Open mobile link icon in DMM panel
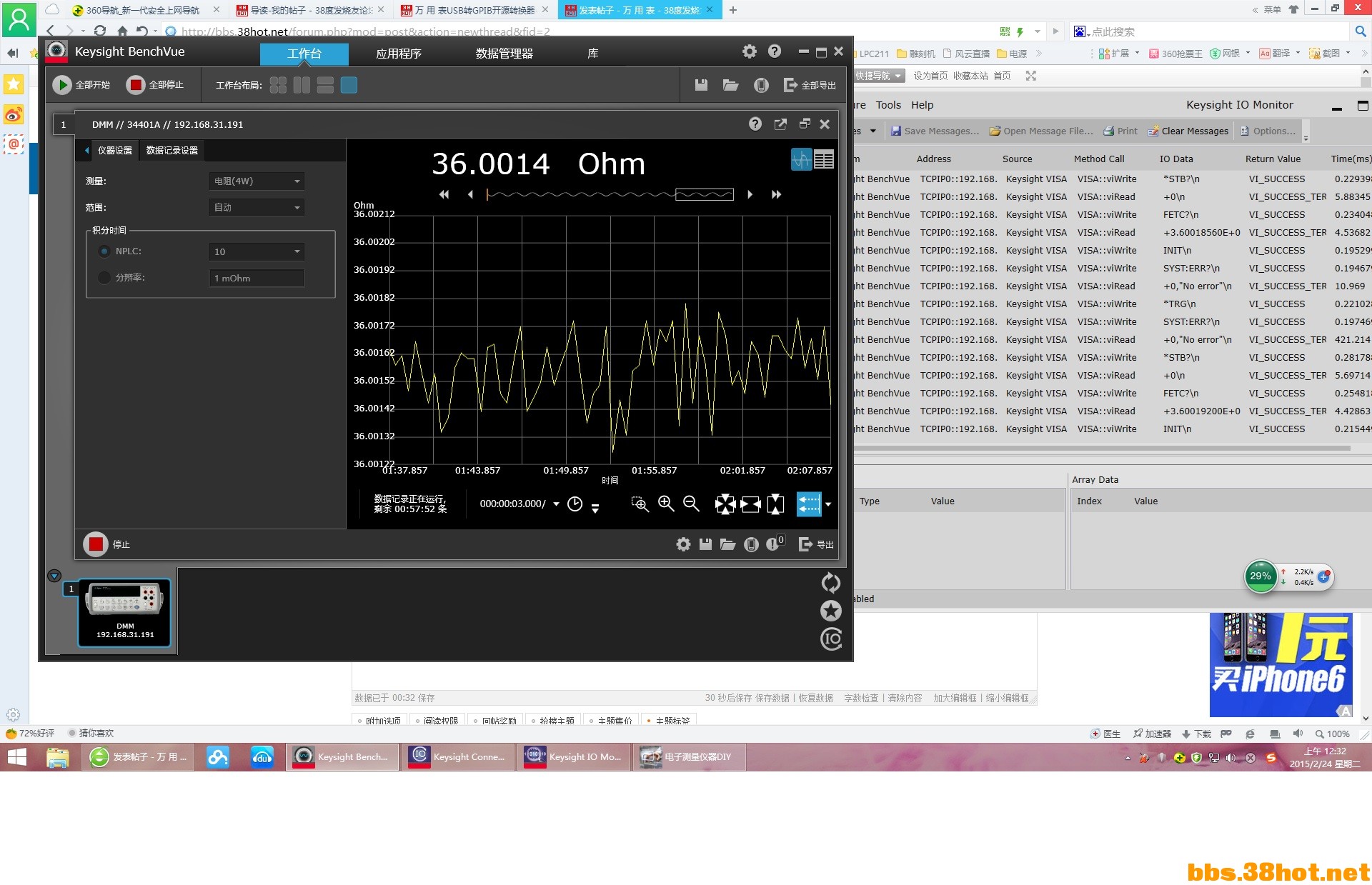1372x885 pixels. tap(751, 544)
